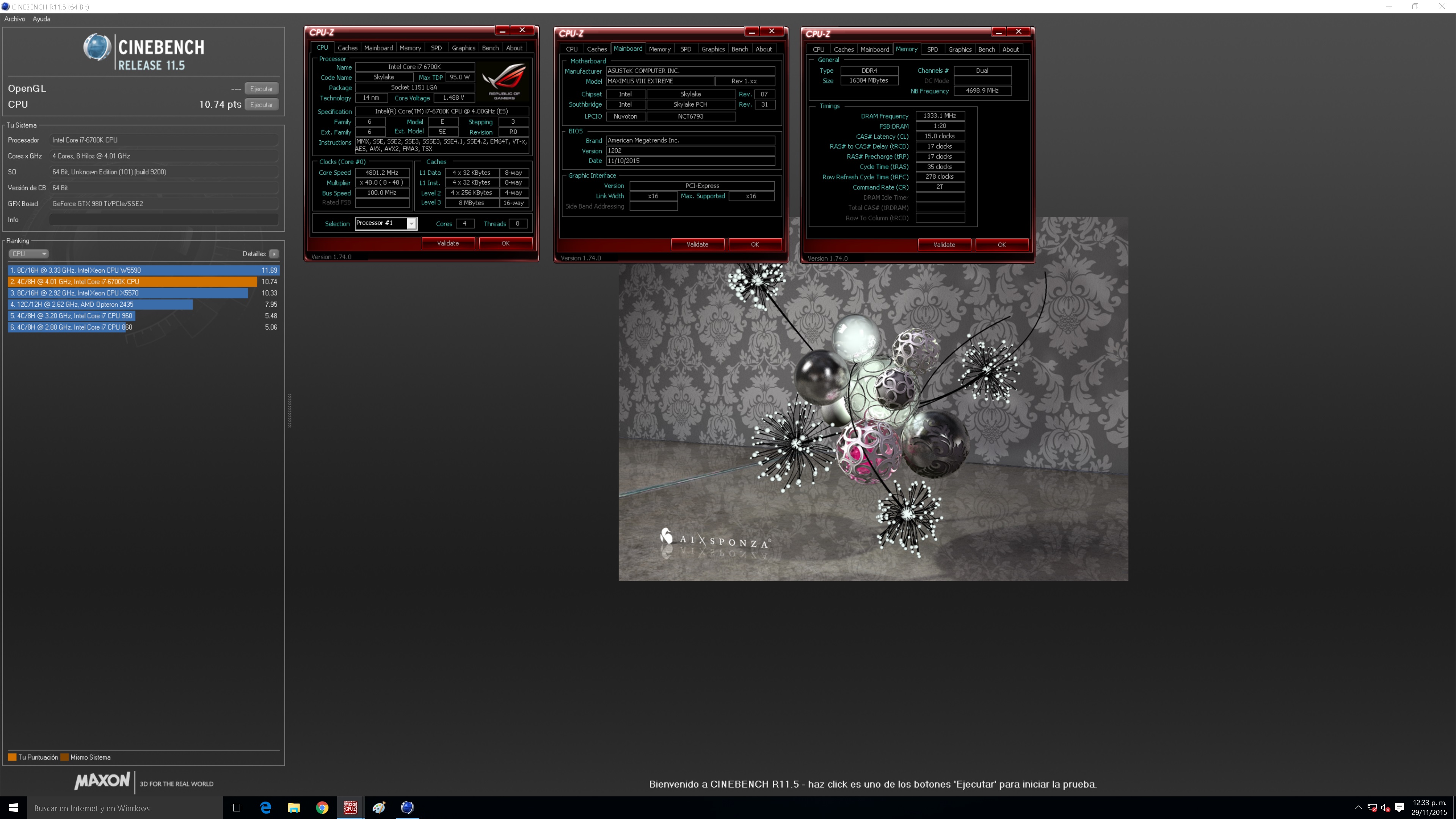This screenshot has height=819, width=1456.
Task: Open the Archivo menu
Action: tap(15, 19)
